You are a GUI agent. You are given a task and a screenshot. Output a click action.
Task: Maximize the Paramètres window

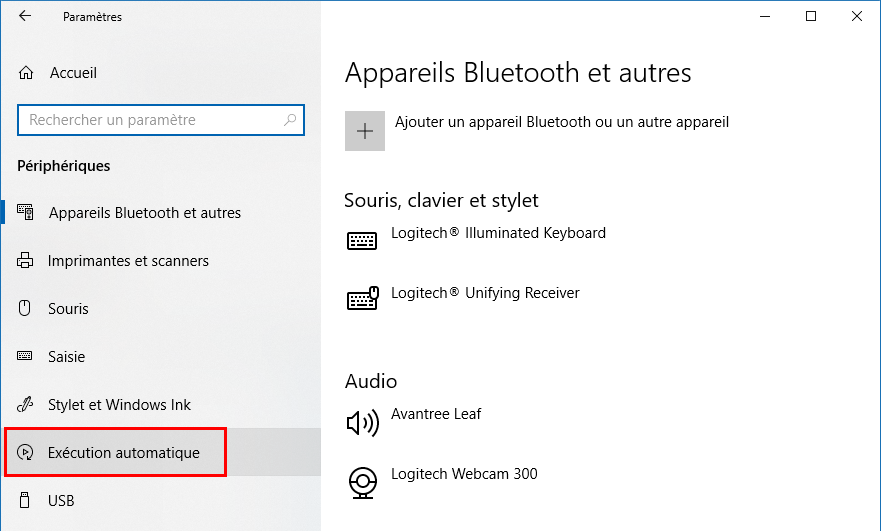point(811,16)
